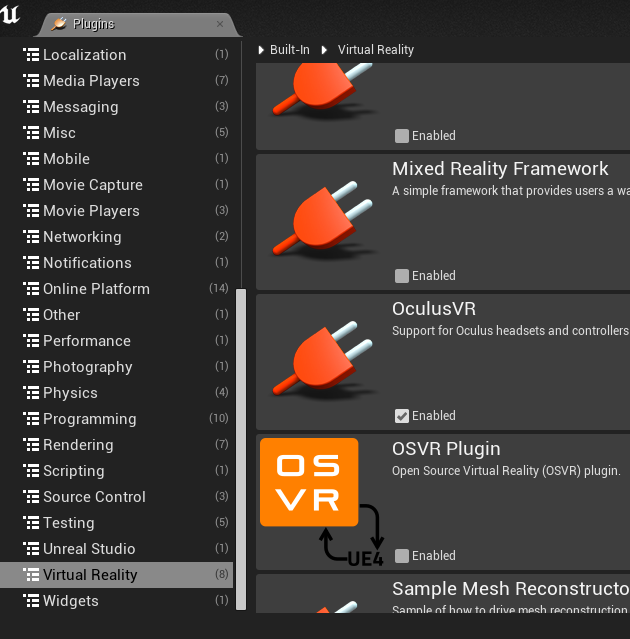Click the OculusVR plugin title
The height and width of the screenshot is (639, 630).
(434, 309)
